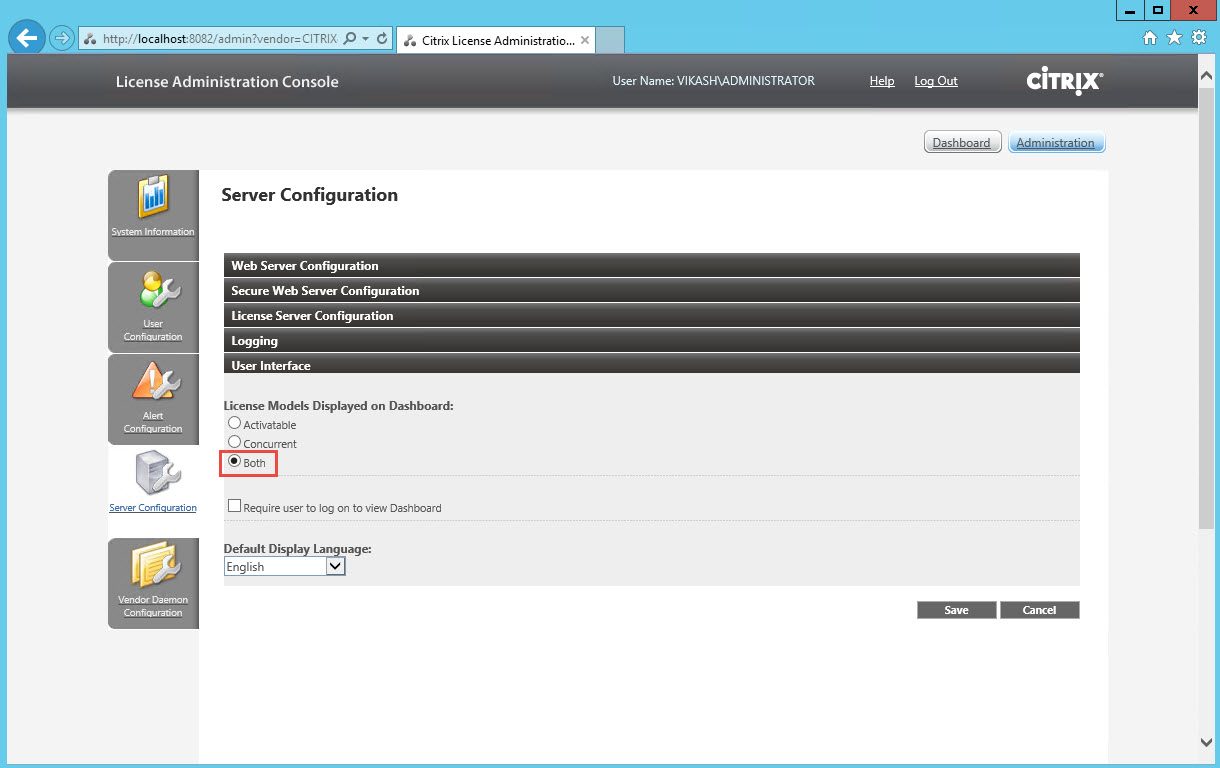Expand the Logging section

652,340
